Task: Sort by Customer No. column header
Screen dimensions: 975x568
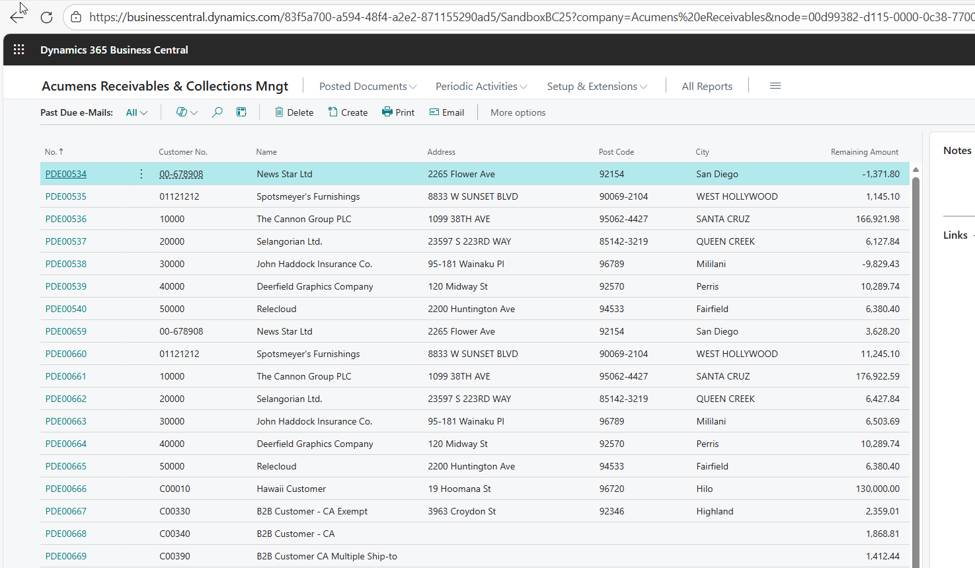Action: pos(183,152)
